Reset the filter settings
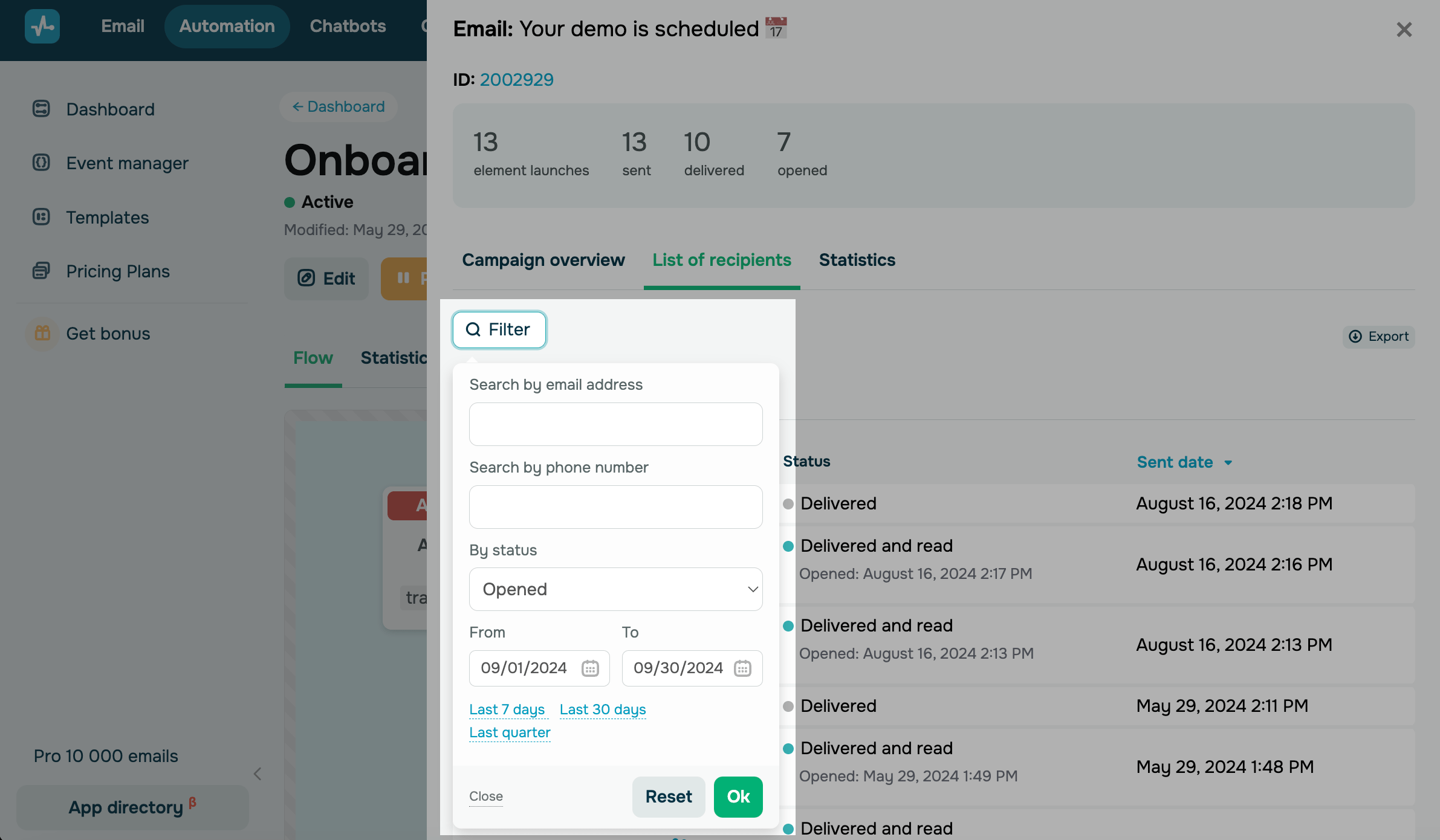The width and height of the screenshot is (1440, 840). coord(669,796)
